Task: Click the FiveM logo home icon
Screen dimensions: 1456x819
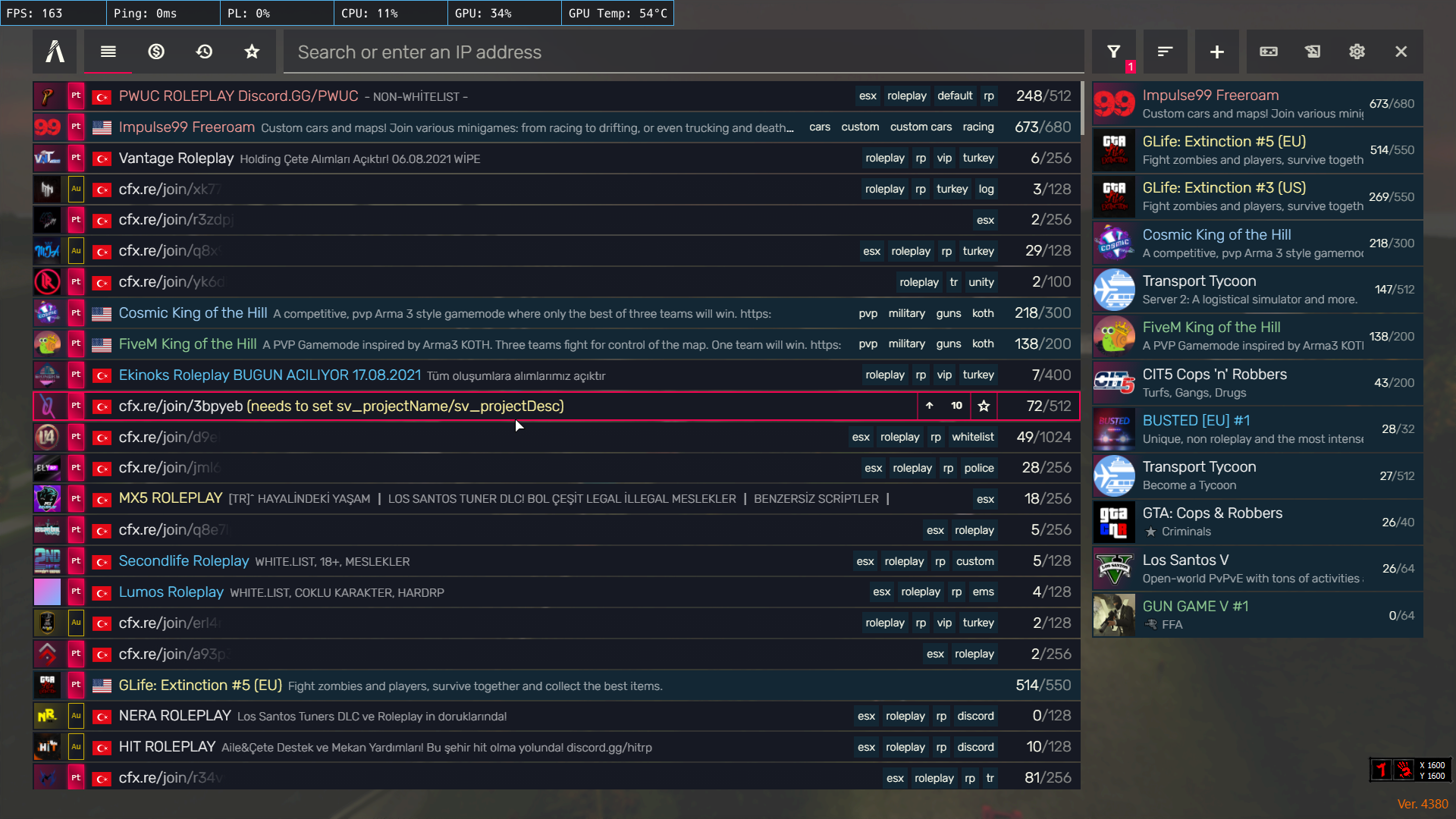Action: [55, 52]
